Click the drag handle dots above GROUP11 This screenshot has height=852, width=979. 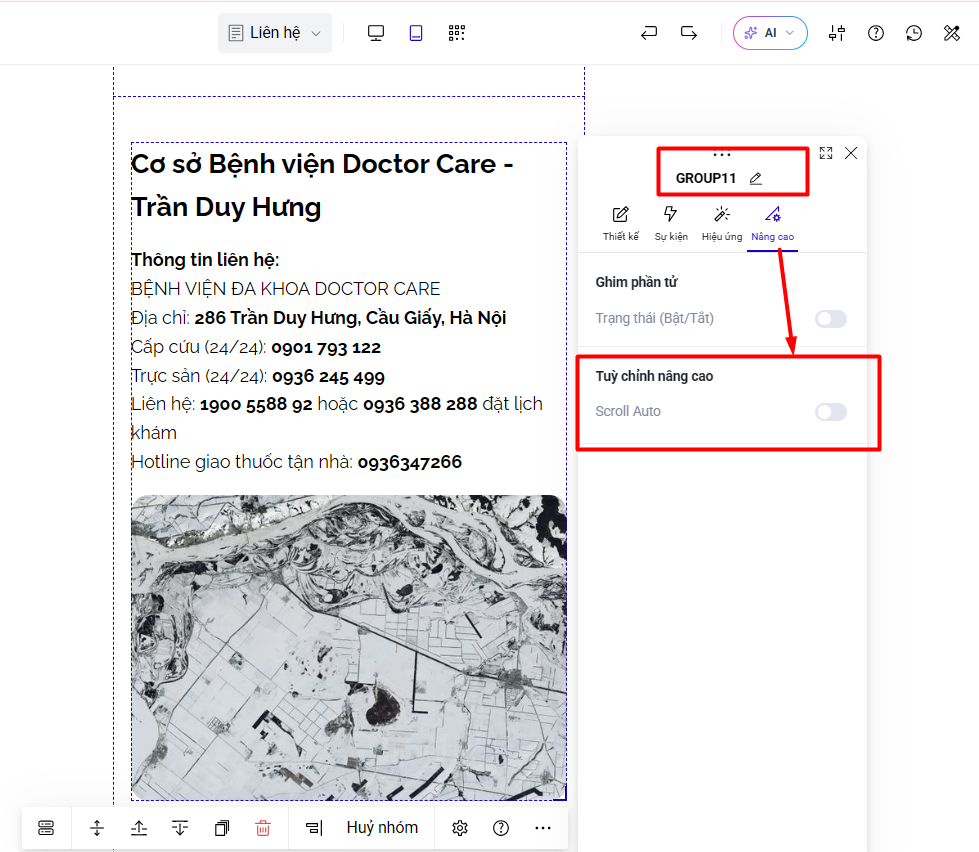click(722, 155)
